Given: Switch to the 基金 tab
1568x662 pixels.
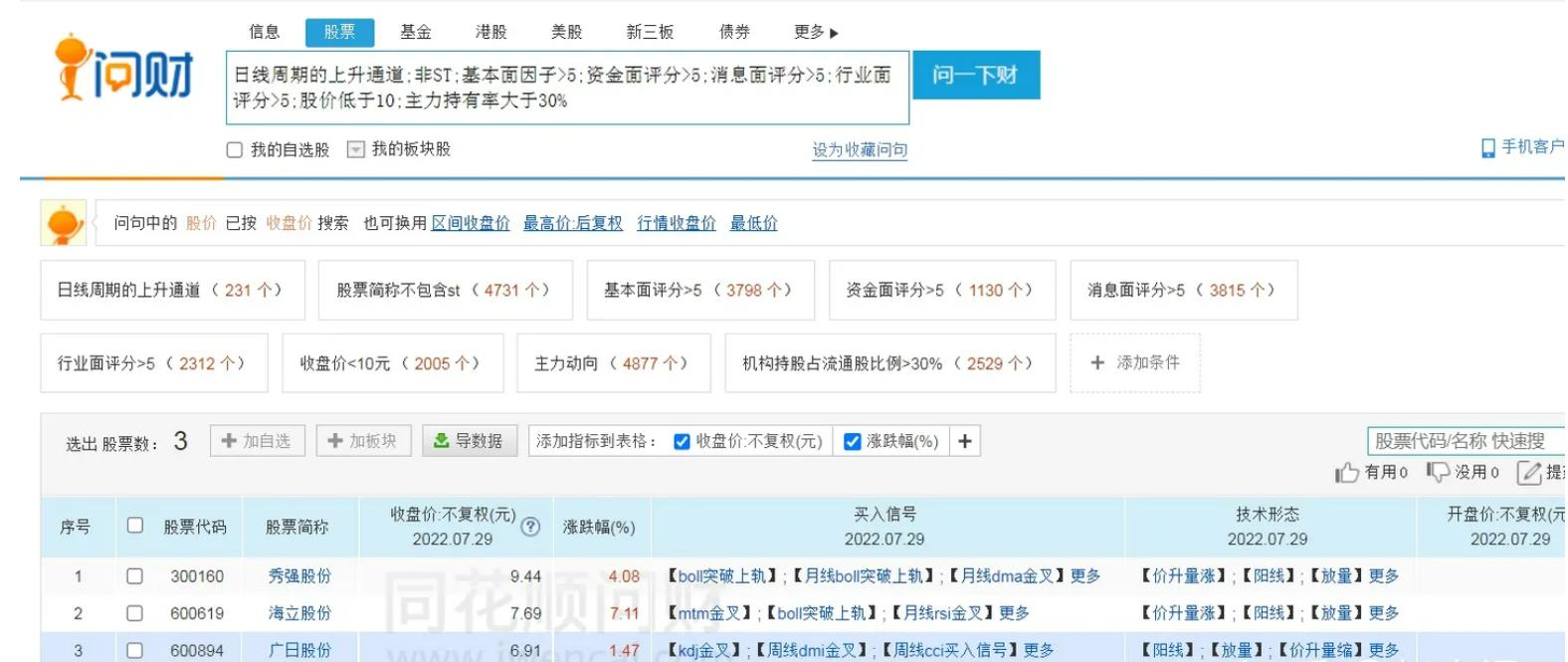Looking at the screenshot, I should click(416, 32).
